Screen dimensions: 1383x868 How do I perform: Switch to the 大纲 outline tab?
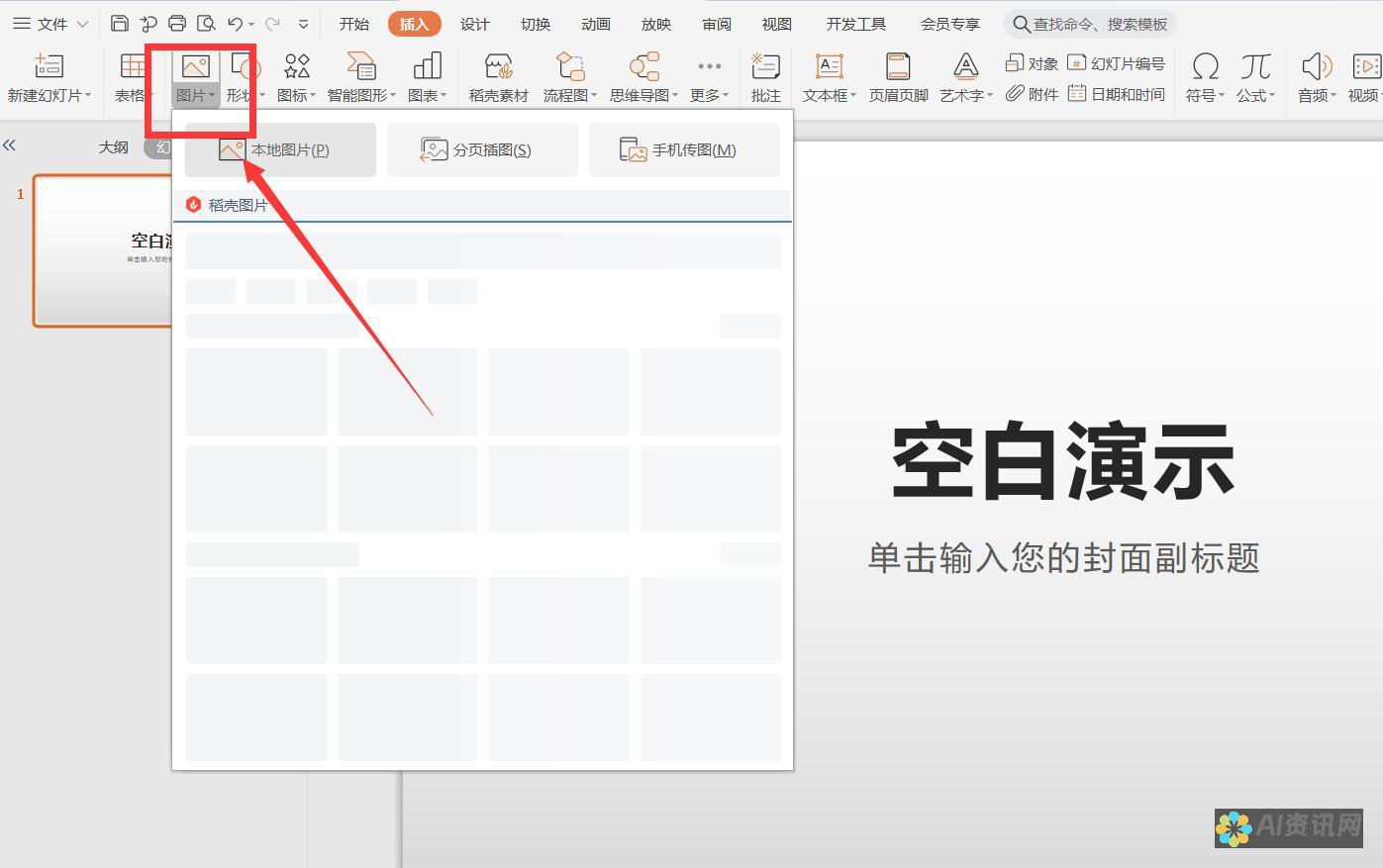click(x=113, y=146)
